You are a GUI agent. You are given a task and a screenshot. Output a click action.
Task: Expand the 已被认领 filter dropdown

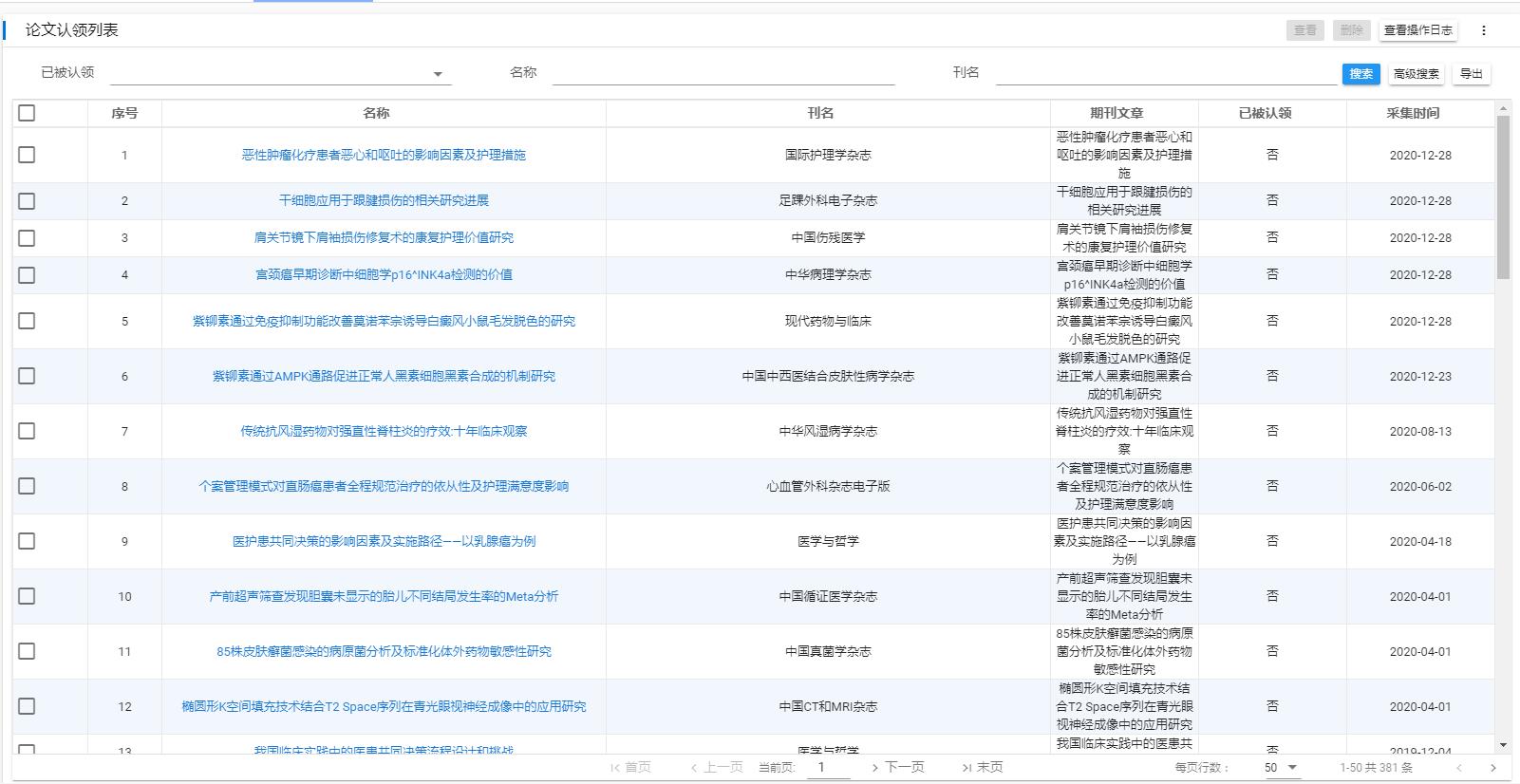(x=437, y=74)
